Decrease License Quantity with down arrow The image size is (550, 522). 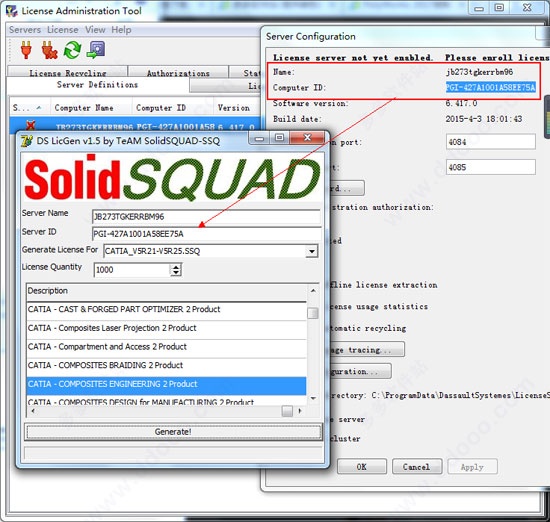tap(176, 273)
